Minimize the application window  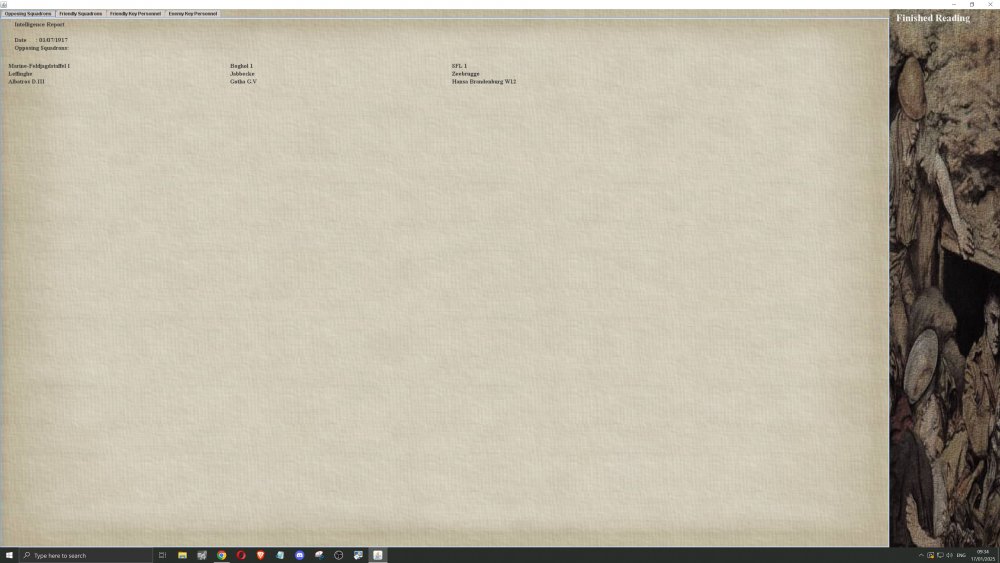[x=954, y=4]
